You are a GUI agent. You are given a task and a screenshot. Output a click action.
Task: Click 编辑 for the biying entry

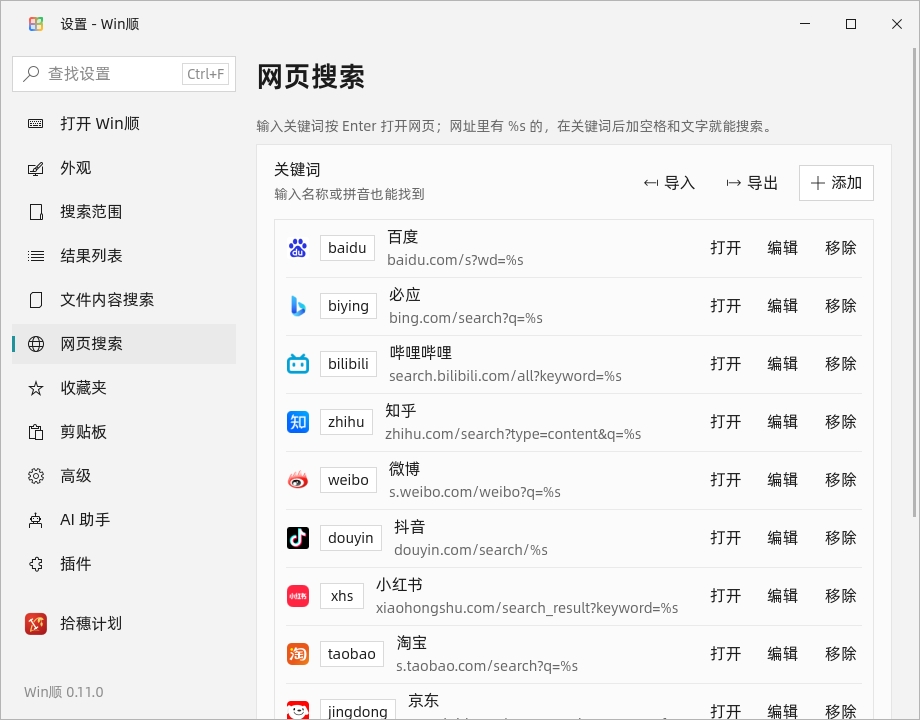point(783,306)
